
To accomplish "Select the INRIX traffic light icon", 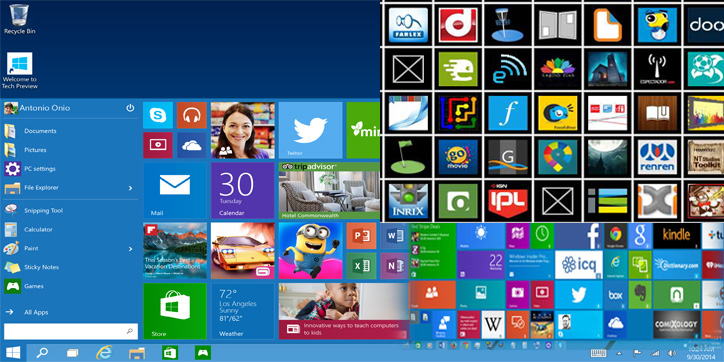I will coord(408,201).
